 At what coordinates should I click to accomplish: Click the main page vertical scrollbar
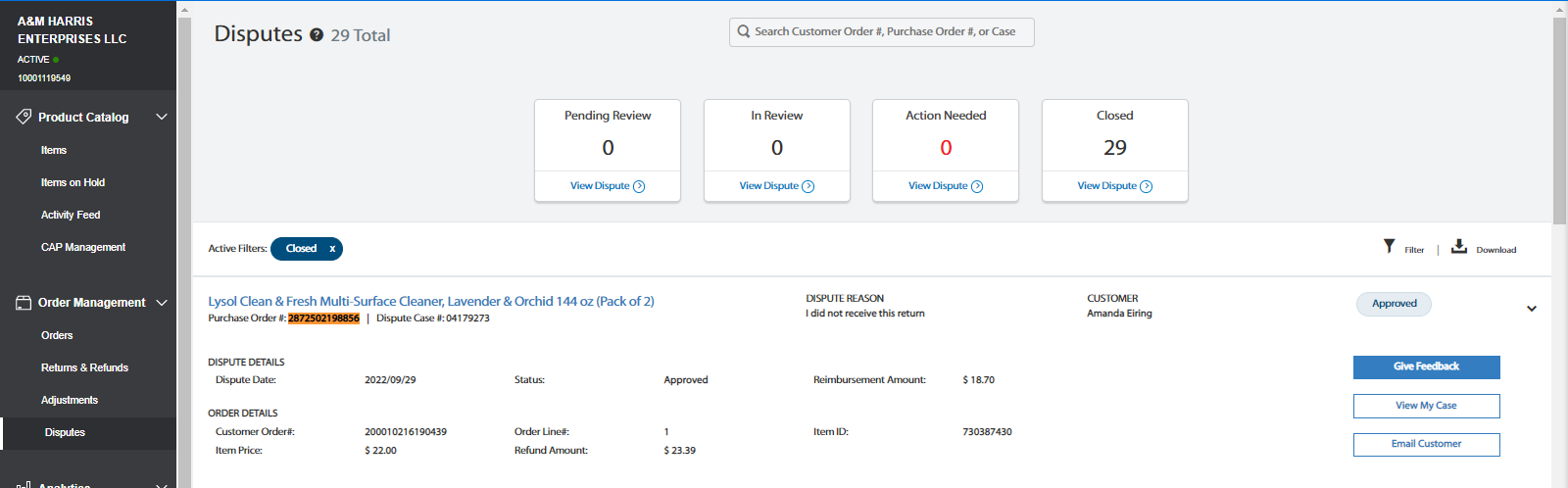1559,121
